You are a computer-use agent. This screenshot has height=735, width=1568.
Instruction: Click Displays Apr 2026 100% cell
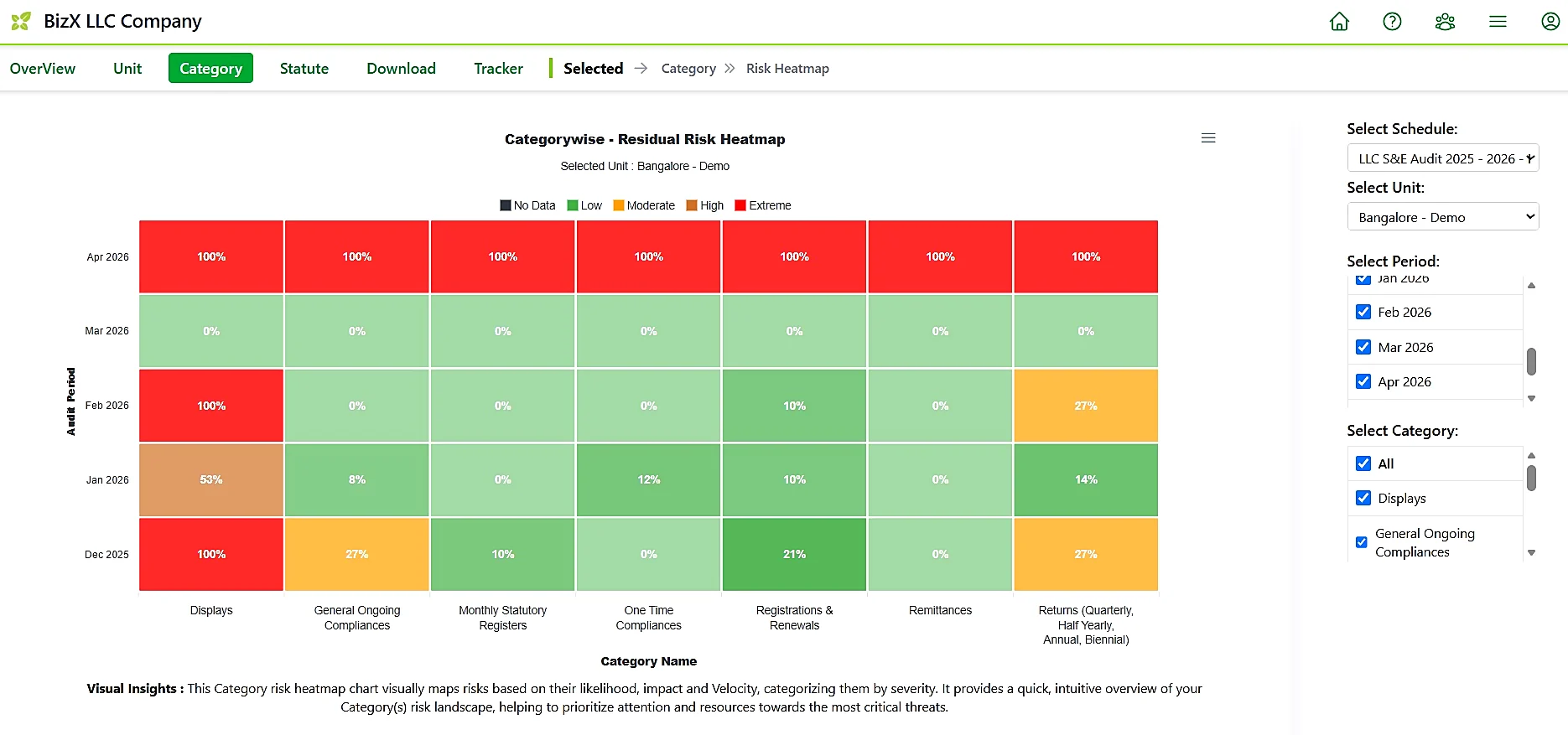click(x=211, y=256)
